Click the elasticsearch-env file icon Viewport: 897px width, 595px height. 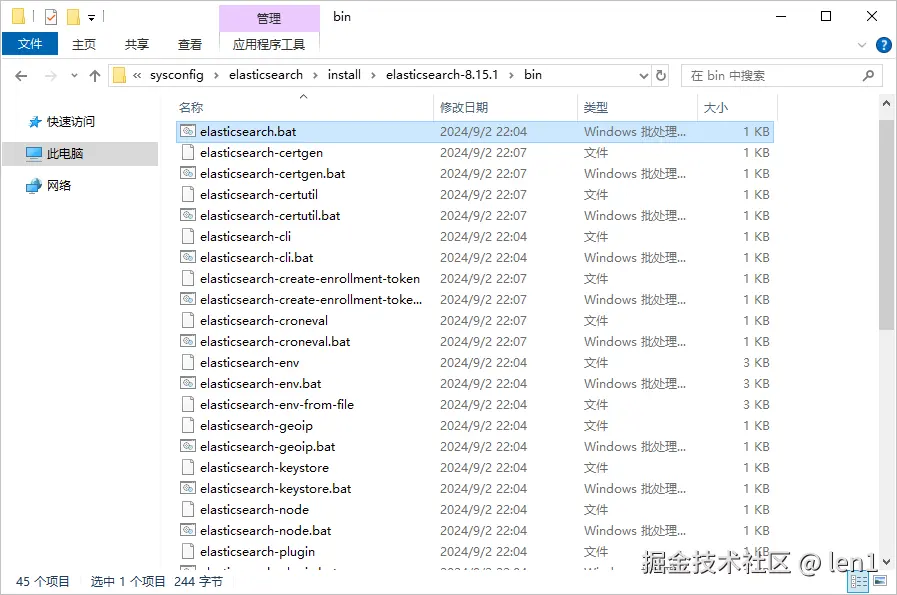(x=188, y=362)
